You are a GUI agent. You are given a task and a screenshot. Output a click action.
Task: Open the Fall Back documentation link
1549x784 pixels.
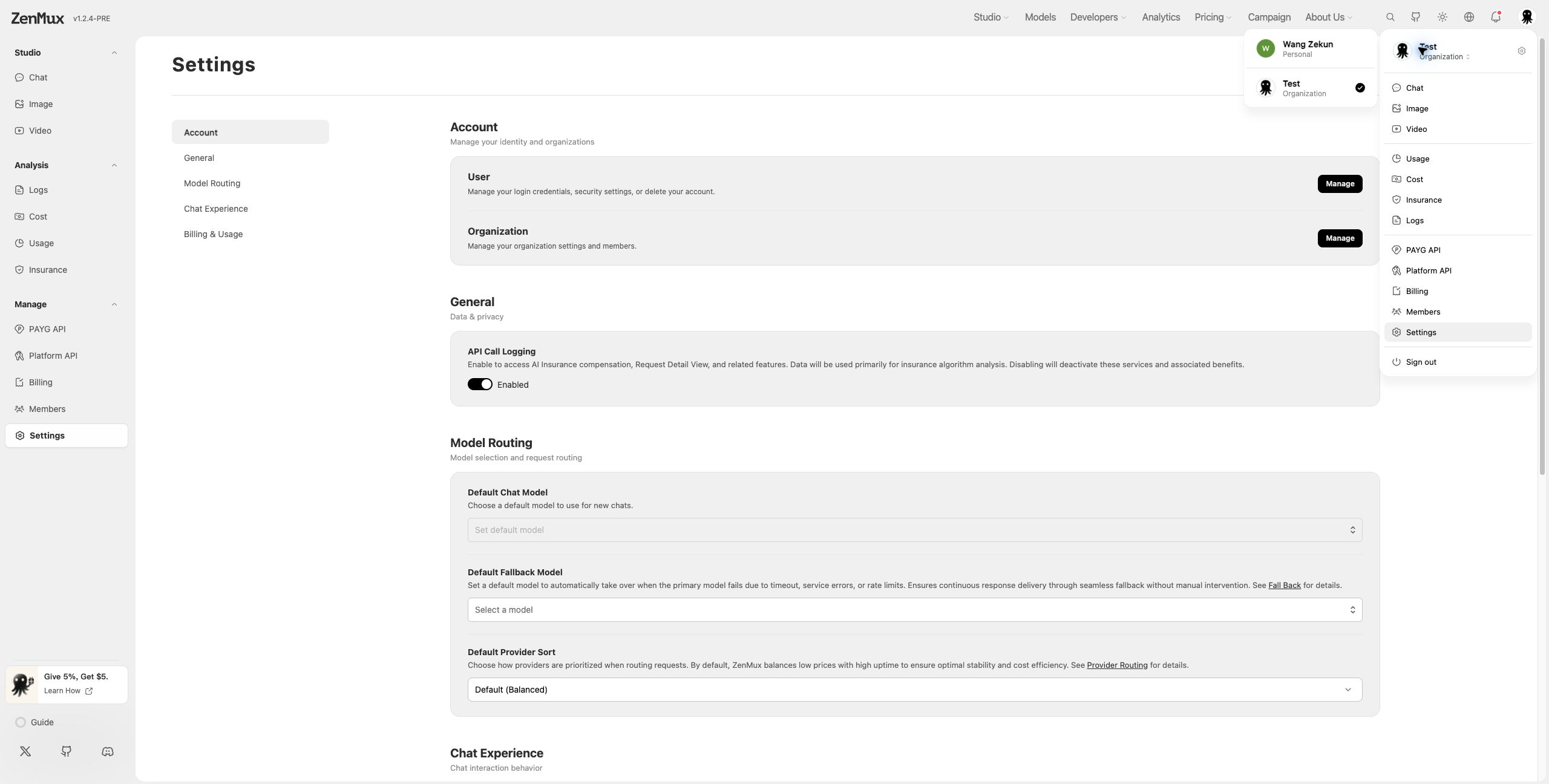1284,586
